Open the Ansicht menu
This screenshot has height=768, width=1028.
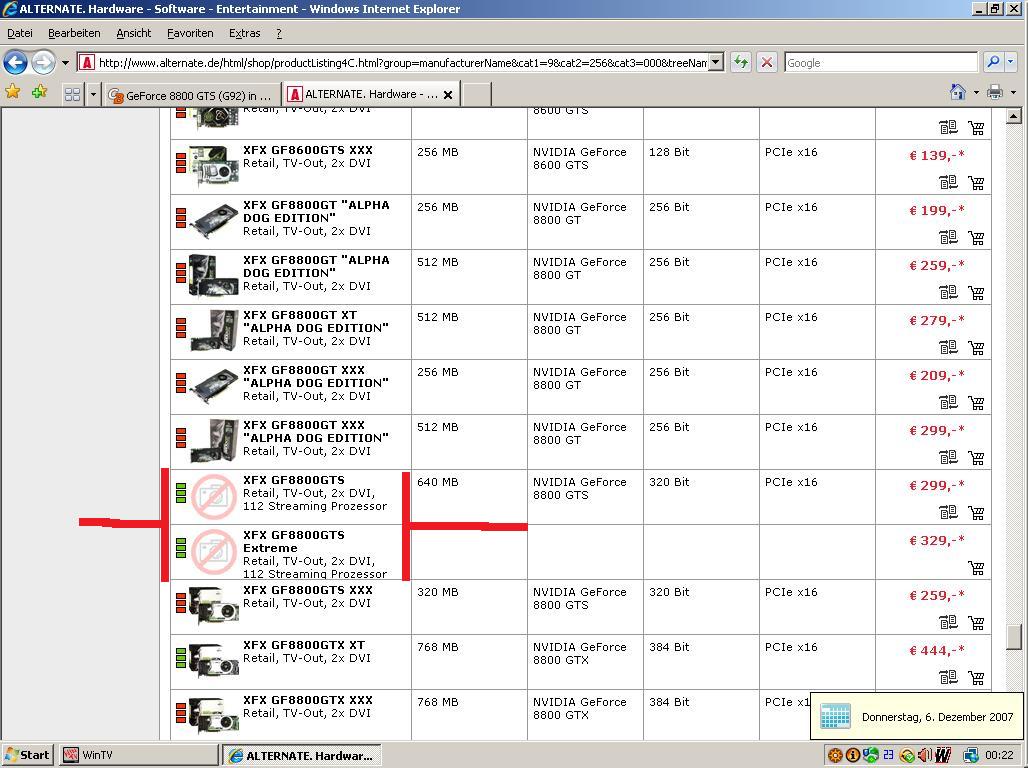coord(134,33)
